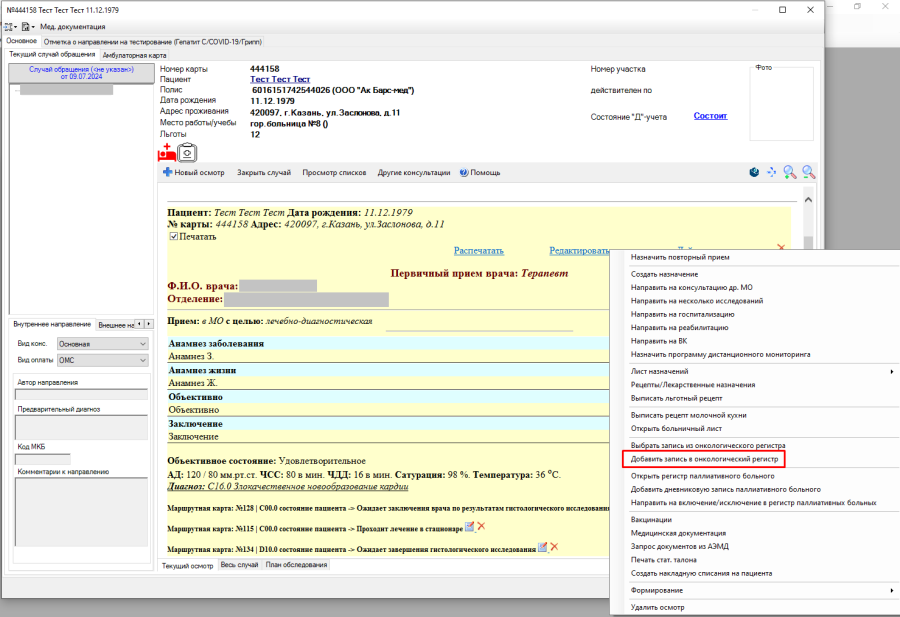Click the Помощь help button
This screenshot has width=900, height=617.
click(480, 173)
